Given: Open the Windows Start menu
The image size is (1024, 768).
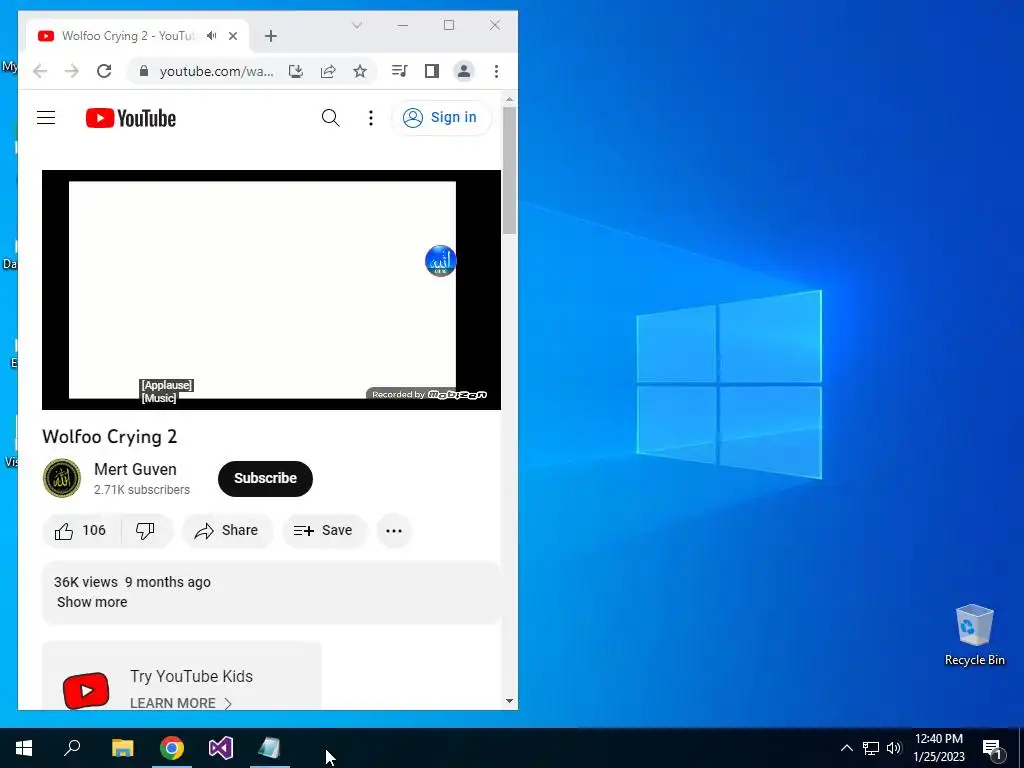Looking at the screenshot, I should [24, 748].
